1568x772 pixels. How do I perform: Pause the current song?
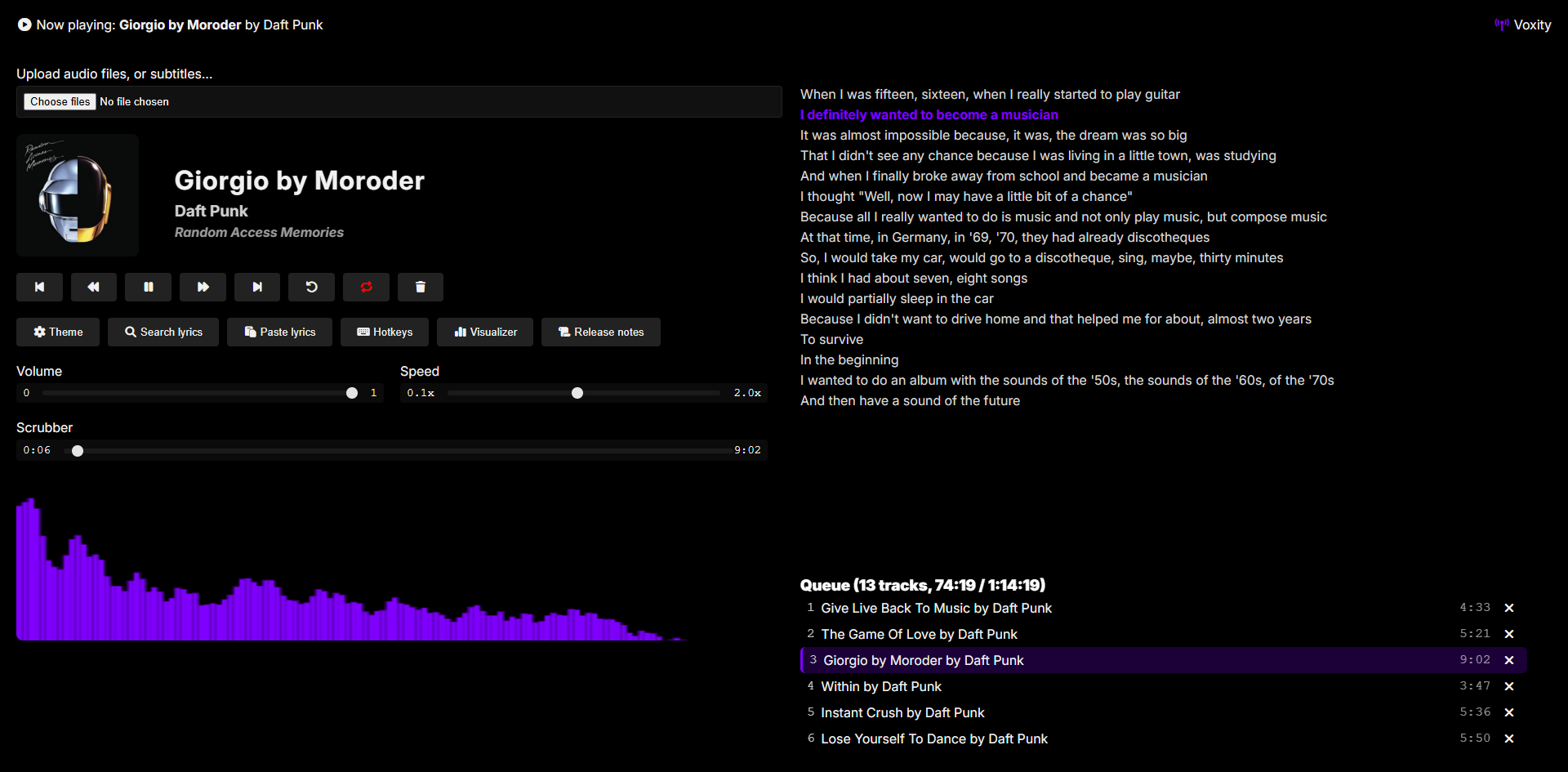(x=149, y=287)
